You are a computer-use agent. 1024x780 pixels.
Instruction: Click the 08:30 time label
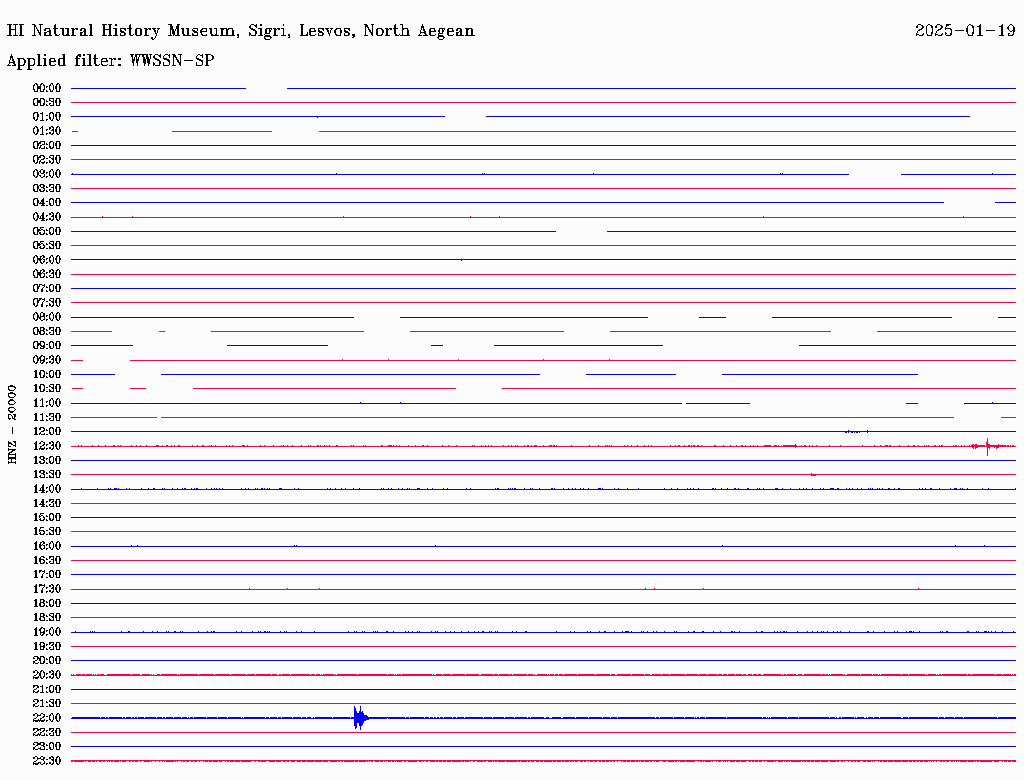click(46, 331)
